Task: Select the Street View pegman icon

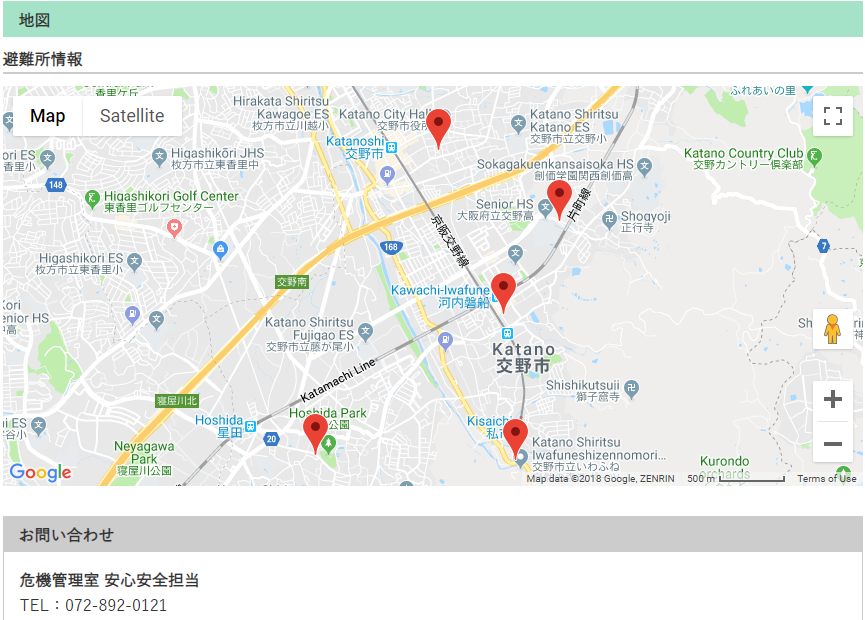Action: [x=832, y=329]
